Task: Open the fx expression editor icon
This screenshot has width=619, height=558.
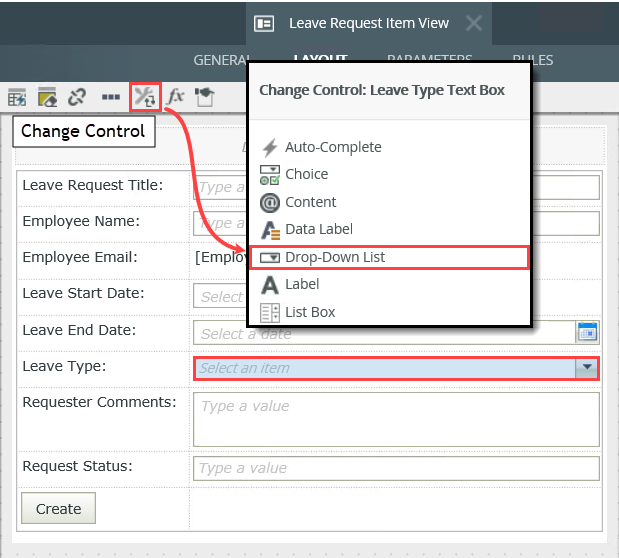Action: coord(175,97)
